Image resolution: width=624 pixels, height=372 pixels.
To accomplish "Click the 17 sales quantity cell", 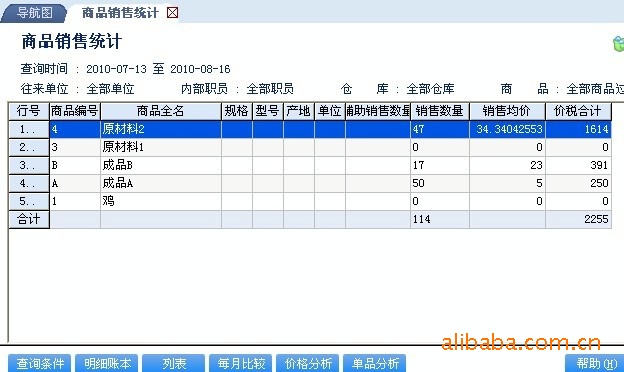I will pos(440,165).
